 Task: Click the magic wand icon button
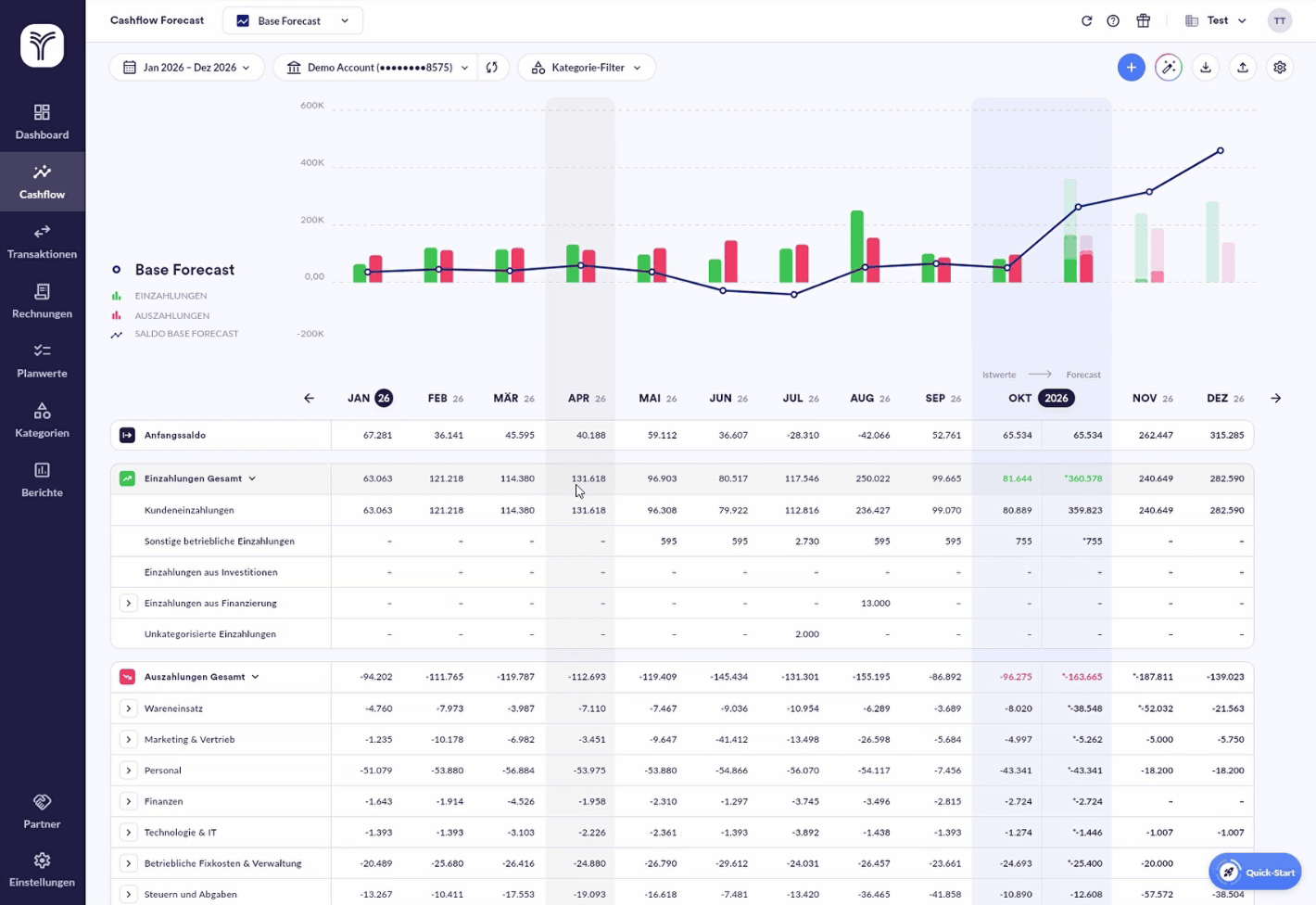(x=1169, y=68)
